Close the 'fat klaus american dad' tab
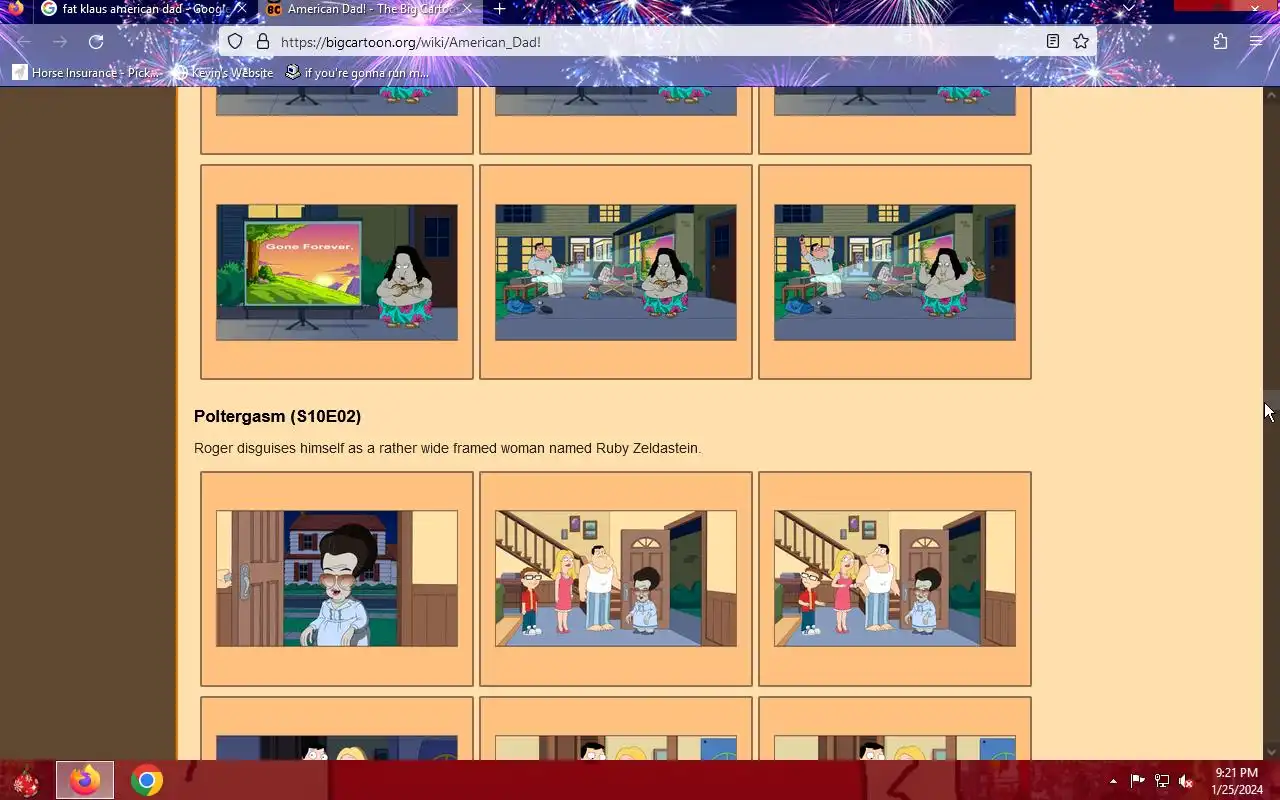Screen dimensions: 1280x800 pos(240,9)
